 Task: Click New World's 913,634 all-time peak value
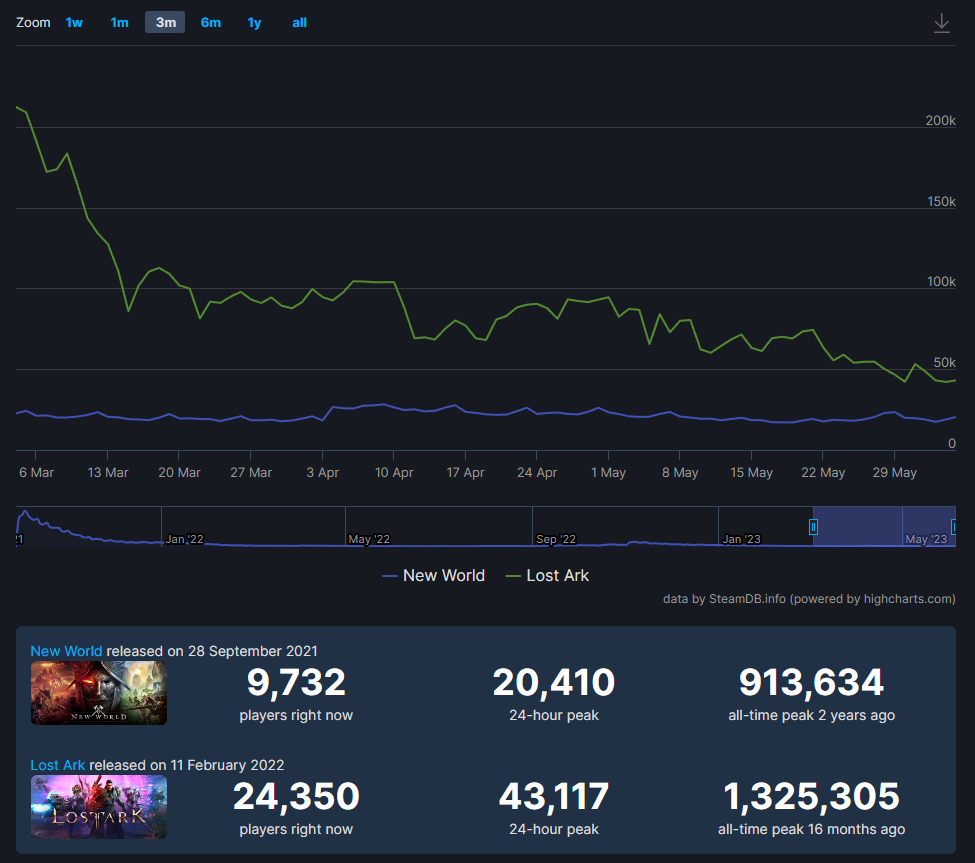[811, 682]
